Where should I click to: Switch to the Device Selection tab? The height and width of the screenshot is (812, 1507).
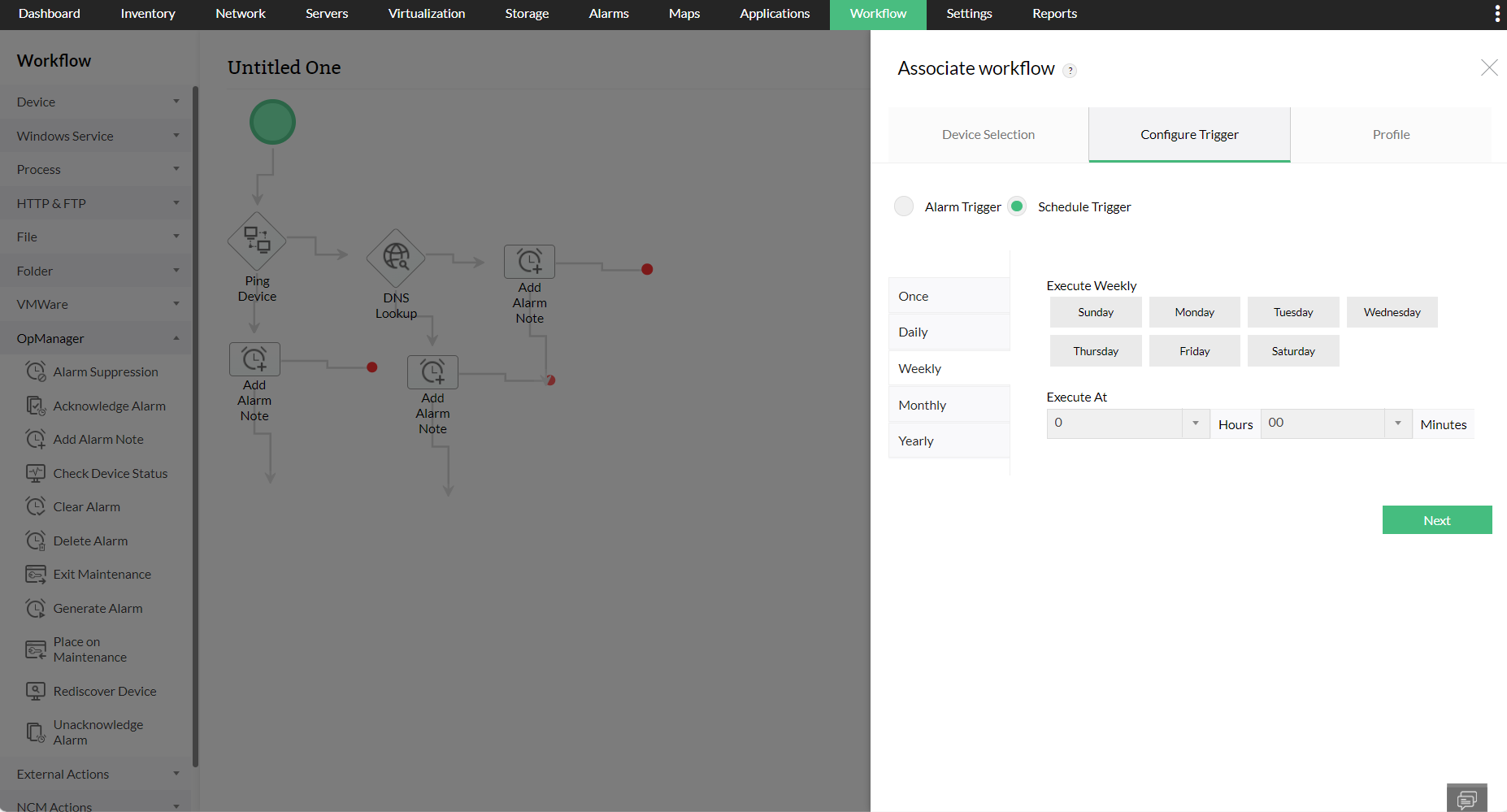(988, 135)
